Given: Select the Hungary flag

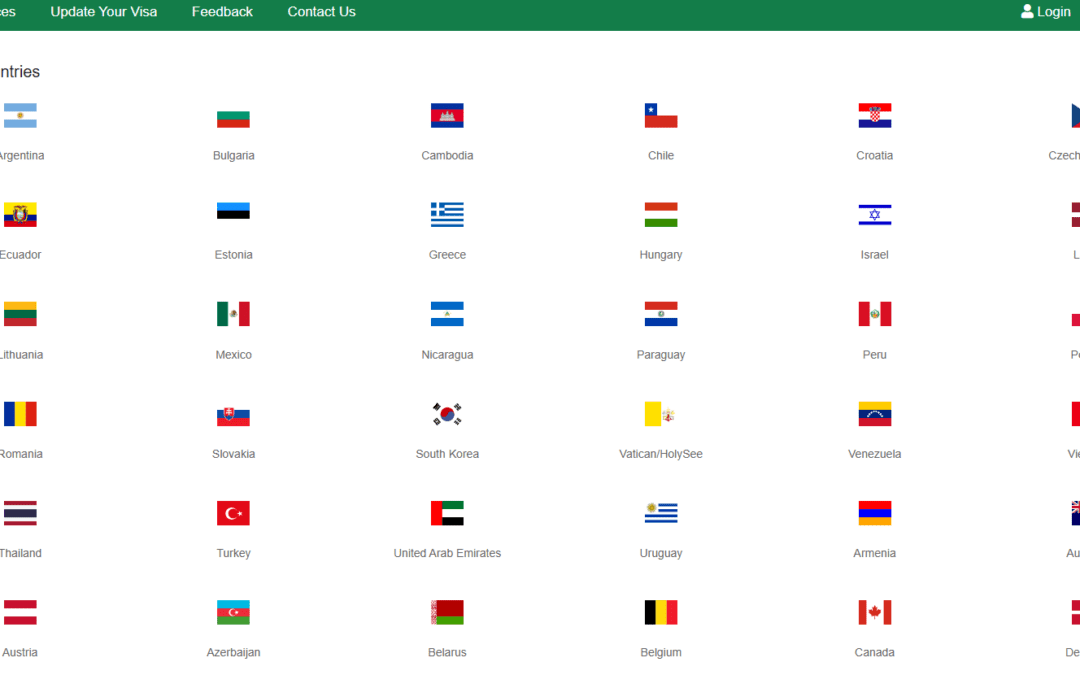Looking at the screenshot, I should click(x=661, y=215).
